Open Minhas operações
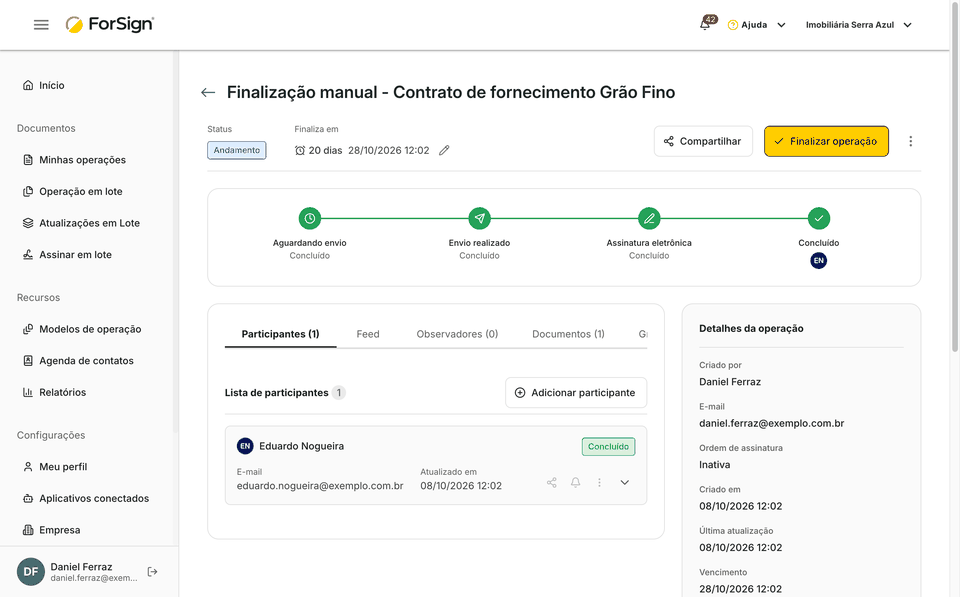Image resolution: width=960 pixels, height=597 pixels. (x=74, y=160)
